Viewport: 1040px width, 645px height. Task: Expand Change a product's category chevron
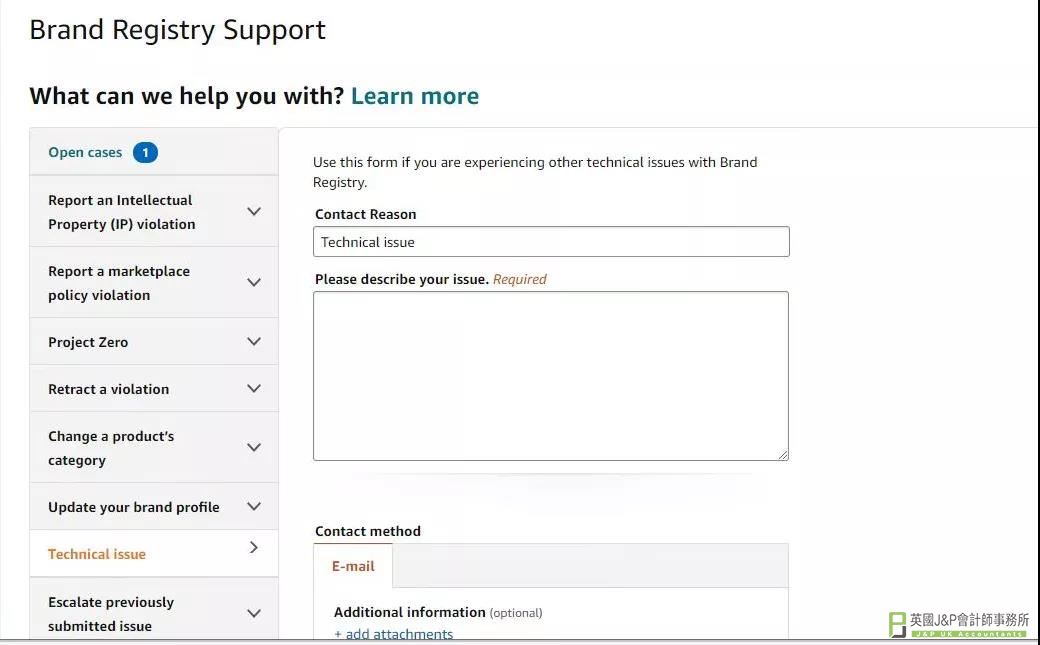pyautogui.click(x=254, y=448)
